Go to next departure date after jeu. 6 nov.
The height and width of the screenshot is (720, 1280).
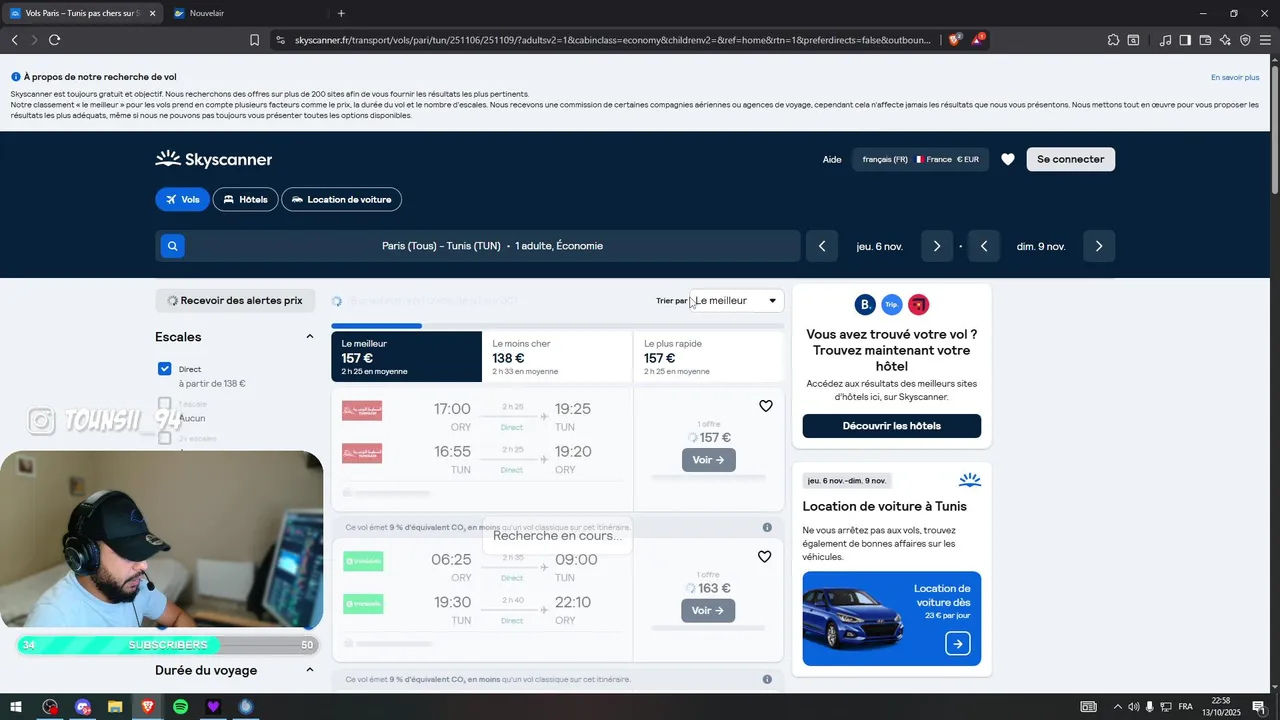(x=937, y=246)
